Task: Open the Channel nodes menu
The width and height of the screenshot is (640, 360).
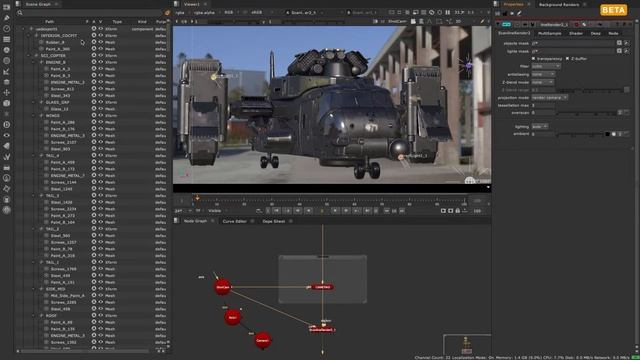Action: click(x=7, y=39)
